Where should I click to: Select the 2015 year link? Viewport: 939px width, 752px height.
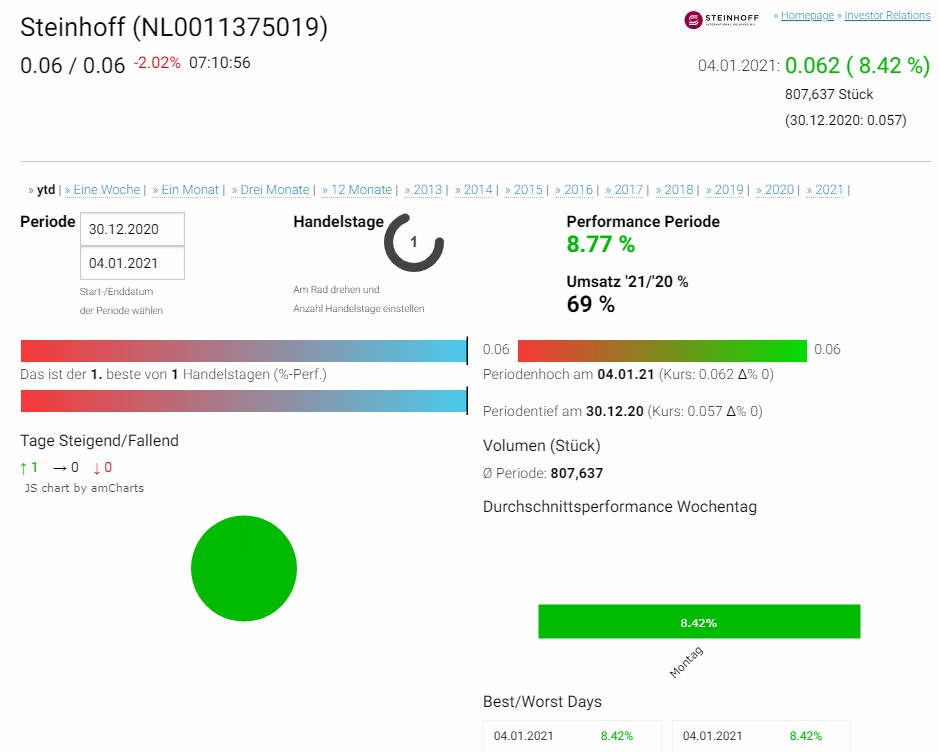(x=528, y=190)
